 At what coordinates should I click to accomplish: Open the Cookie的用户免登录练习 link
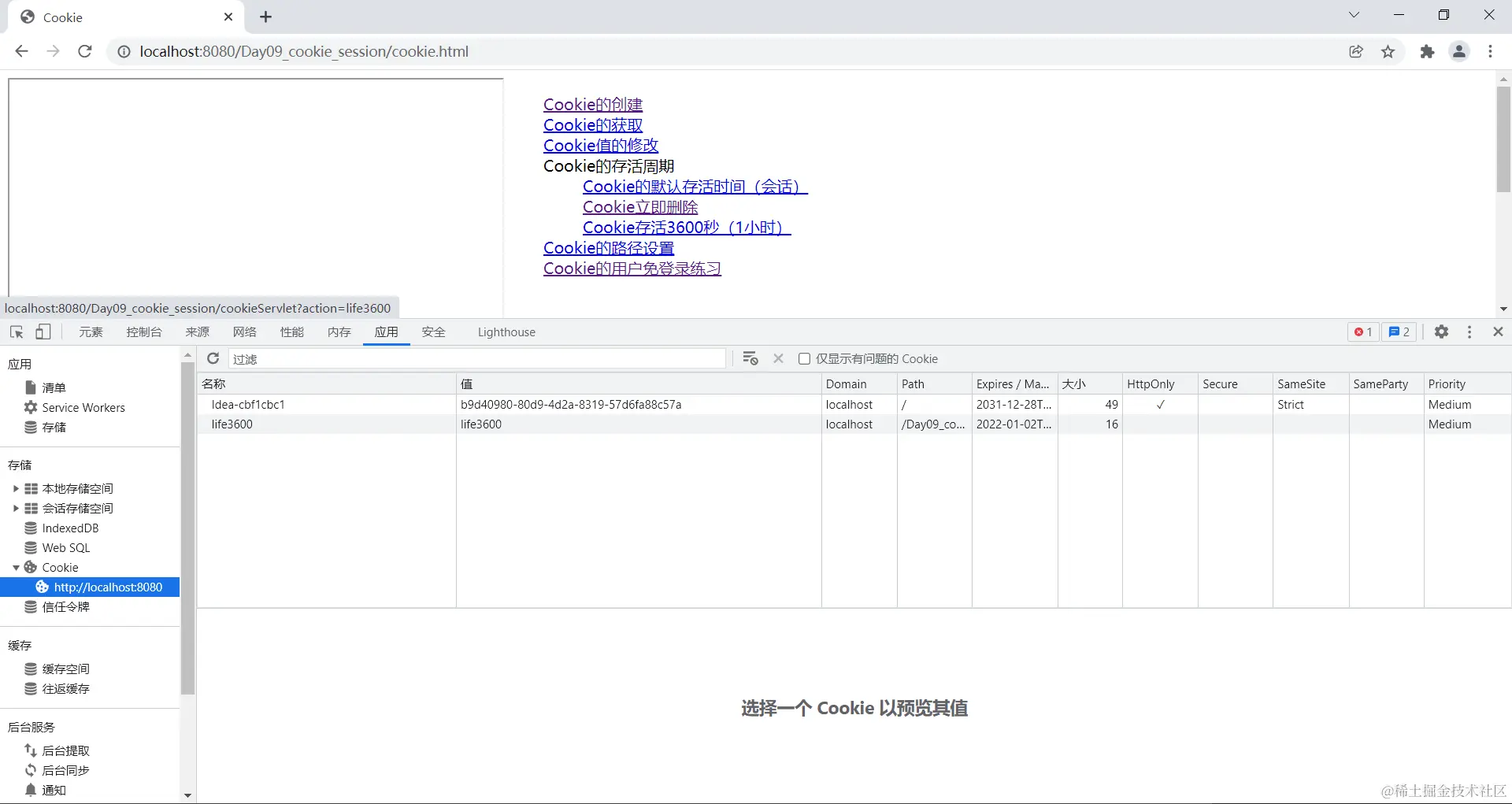632,269
